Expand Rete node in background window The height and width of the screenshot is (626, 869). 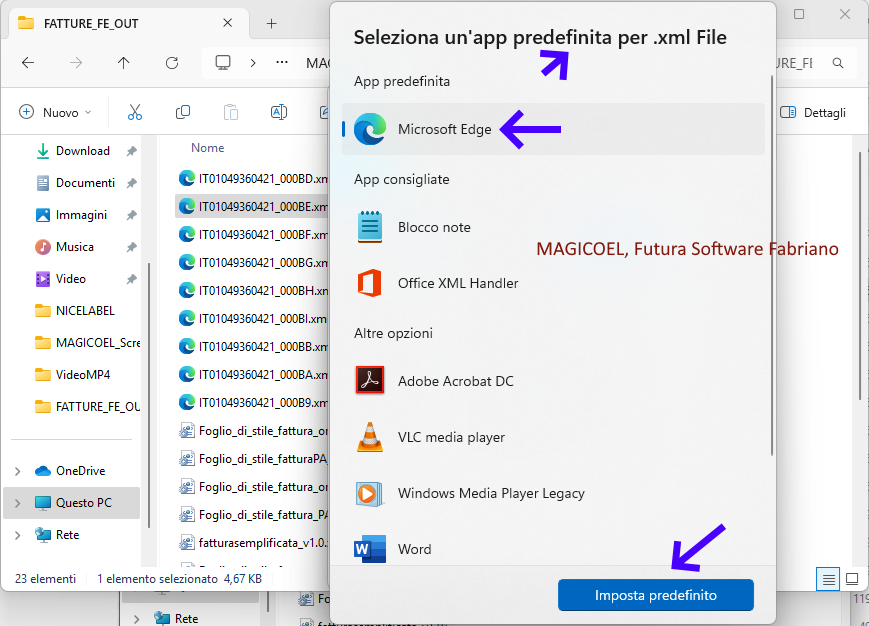[x=137, y=618]
